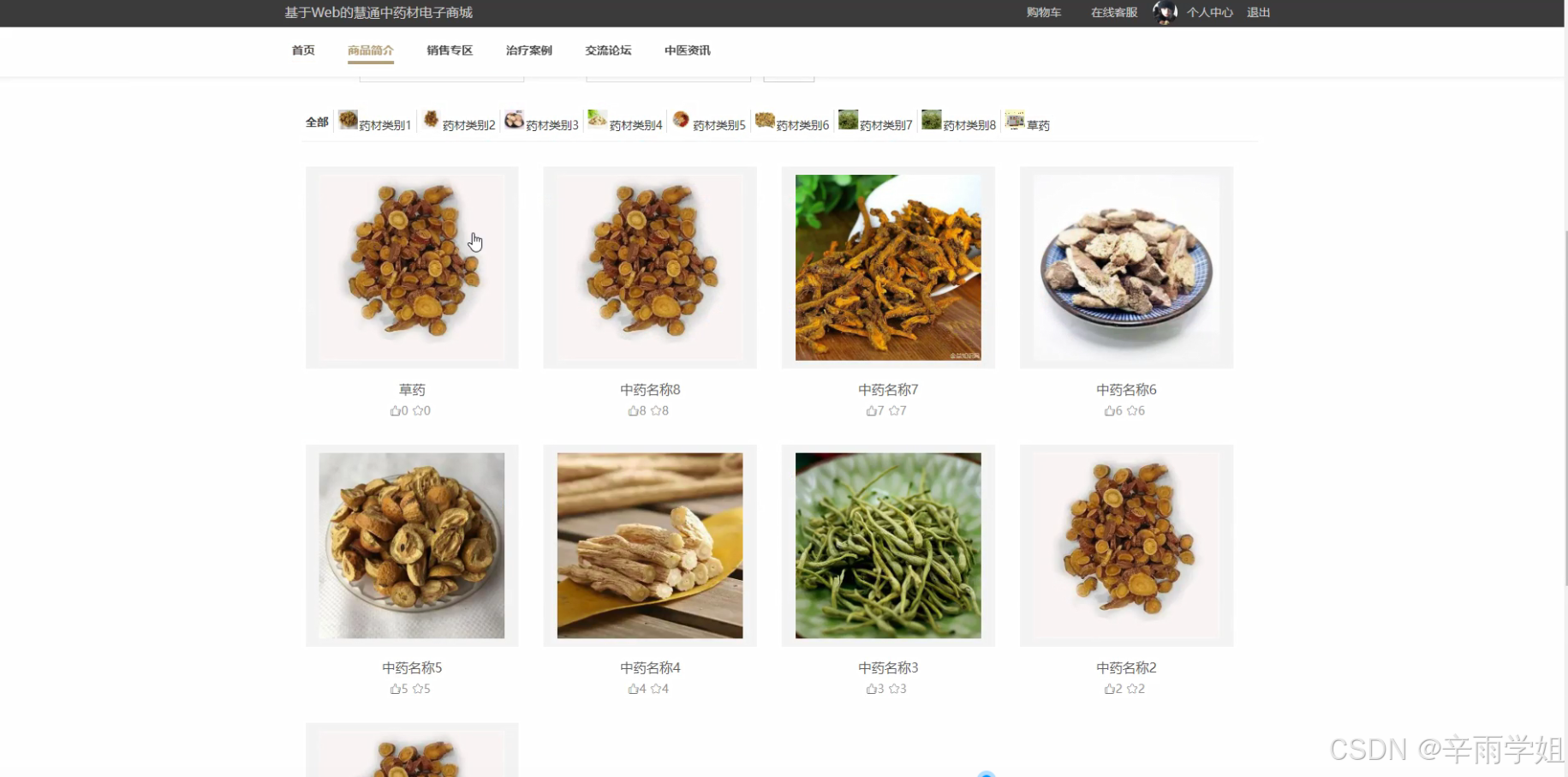Click the user avatar icon
1568x777 pixels.
(1165, 12)
